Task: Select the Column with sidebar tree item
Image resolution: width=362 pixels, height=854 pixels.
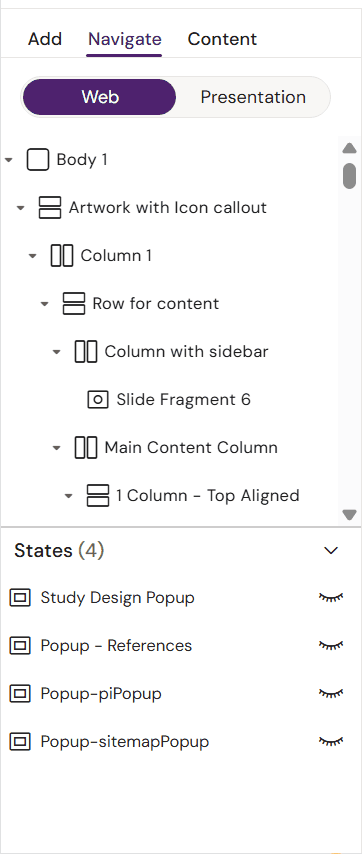Action: [186, 352]
